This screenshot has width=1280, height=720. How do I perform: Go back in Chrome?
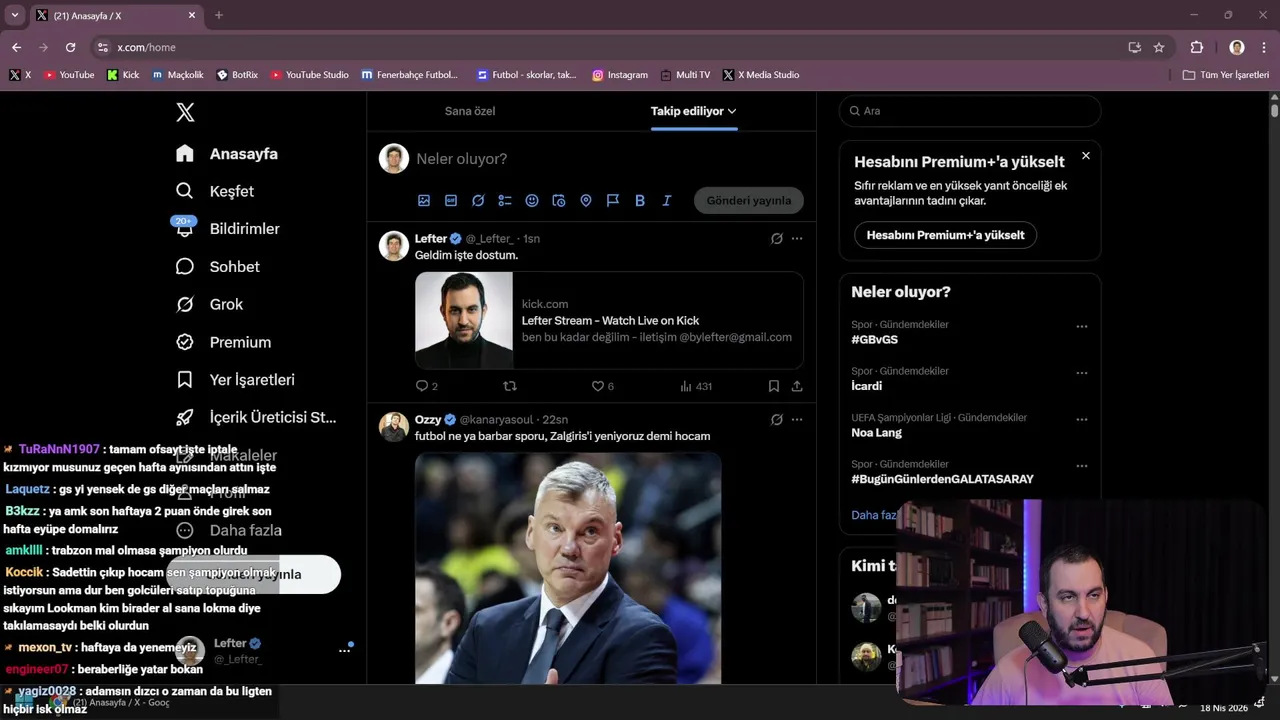point(16,47)
